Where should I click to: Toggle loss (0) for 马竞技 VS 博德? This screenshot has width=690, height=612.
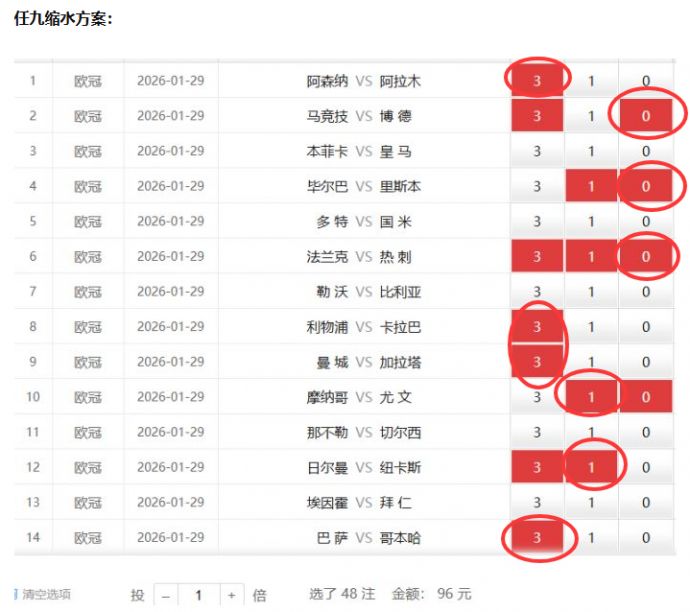(x=646, y=117)
